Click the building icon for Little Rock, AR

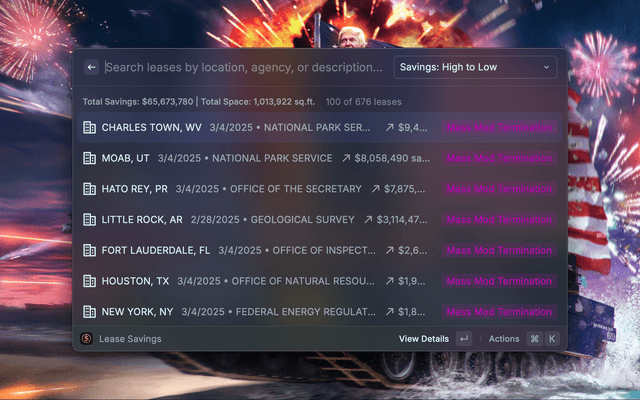coord(89,220)
